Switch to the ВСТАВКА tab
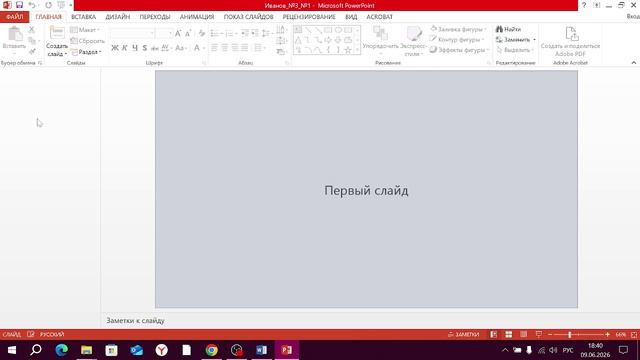This screenshot has height=360, width=640. 83,17
